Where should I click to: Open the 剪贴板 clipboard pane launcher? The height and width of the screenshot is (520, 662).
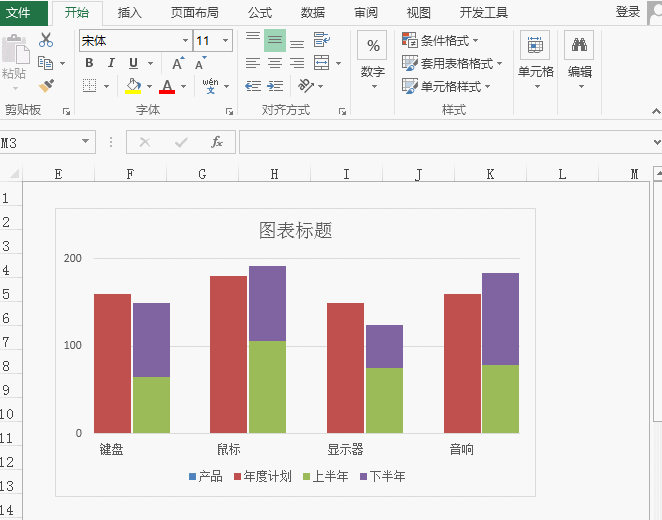coord(66,111)
